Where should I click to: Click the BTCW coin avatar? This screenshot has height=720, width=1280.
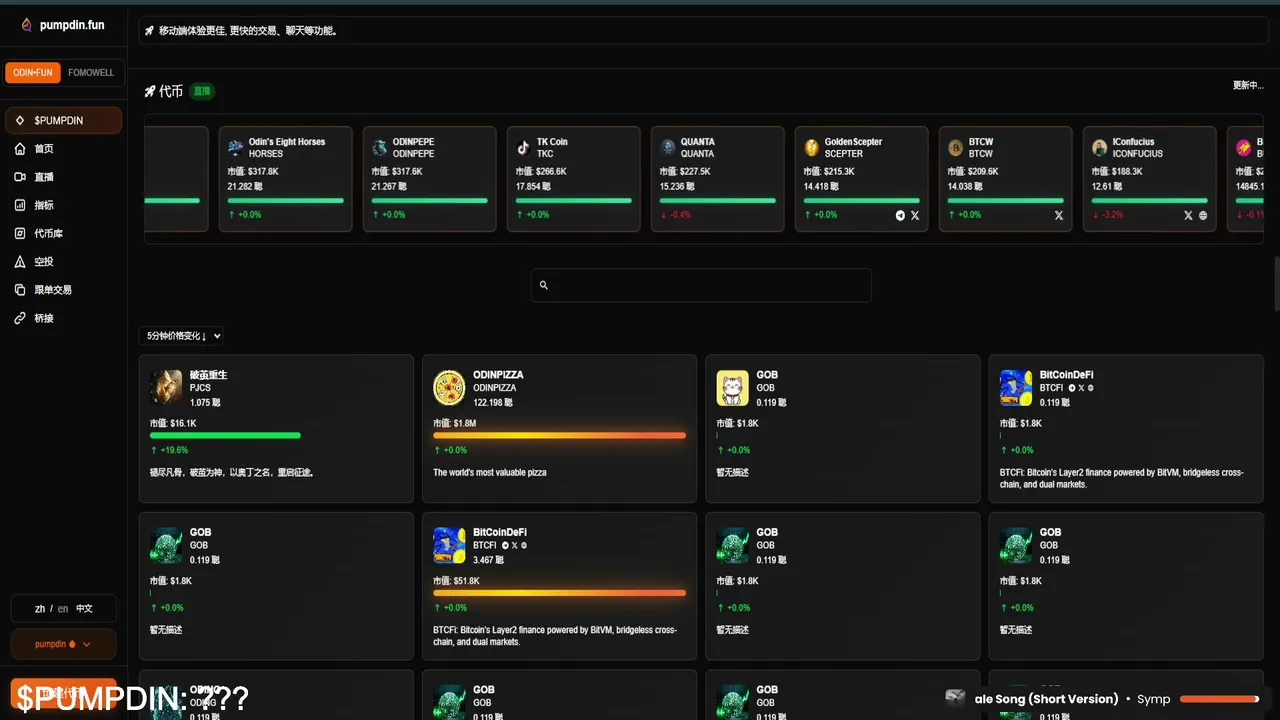click(956, 148)
